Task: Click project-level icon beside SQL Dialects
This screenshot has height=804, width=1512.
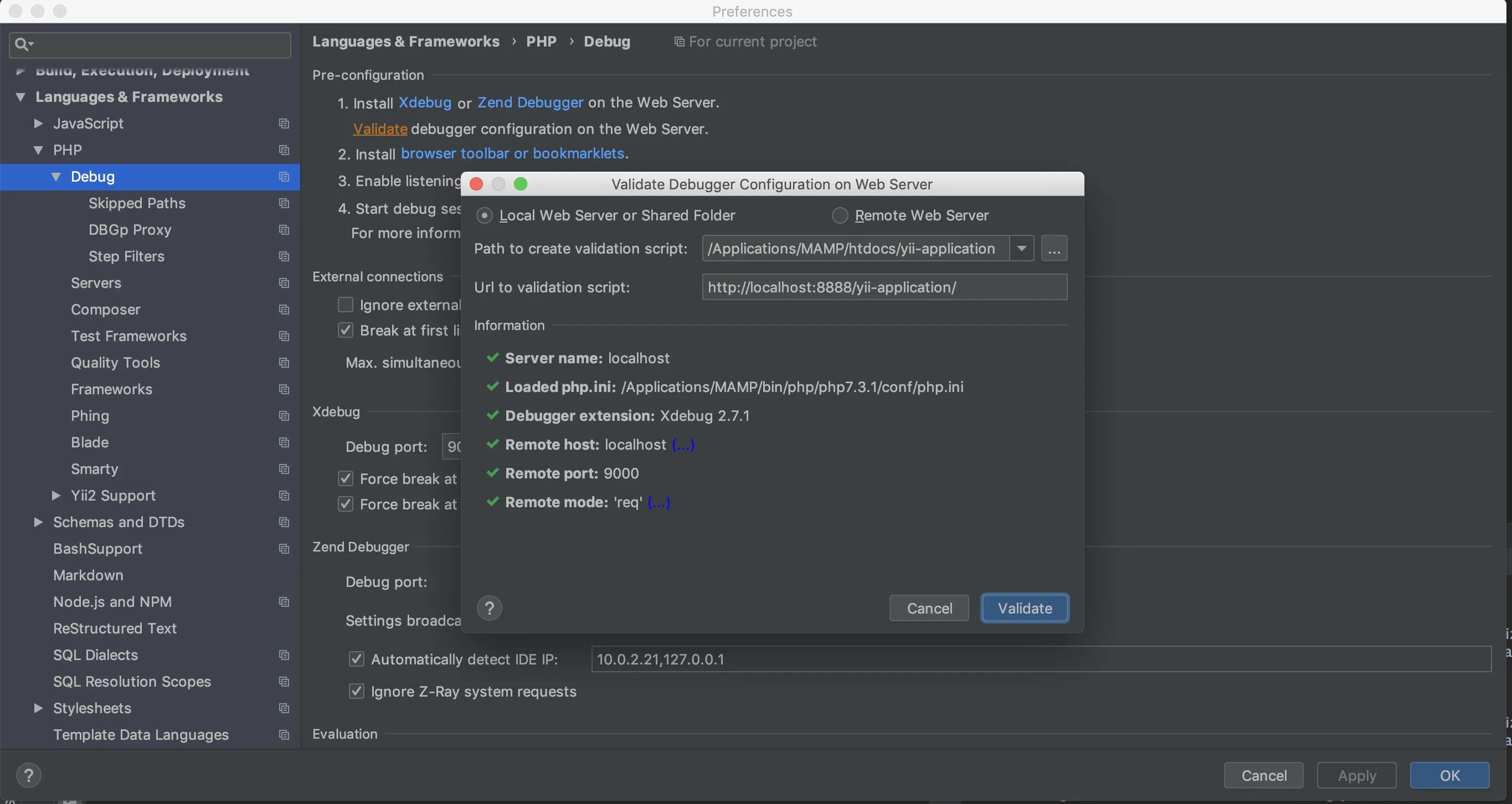Action: coord(284,655)
